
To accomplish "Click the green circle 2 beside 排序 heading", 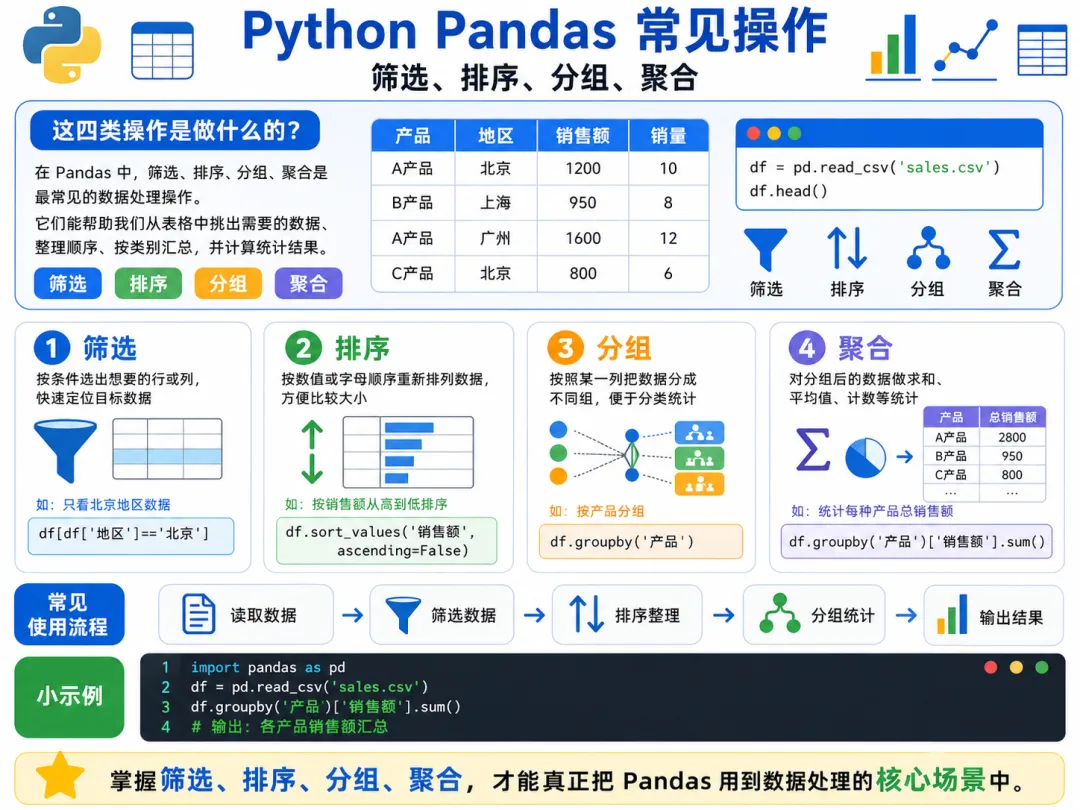I will point(303,348).
